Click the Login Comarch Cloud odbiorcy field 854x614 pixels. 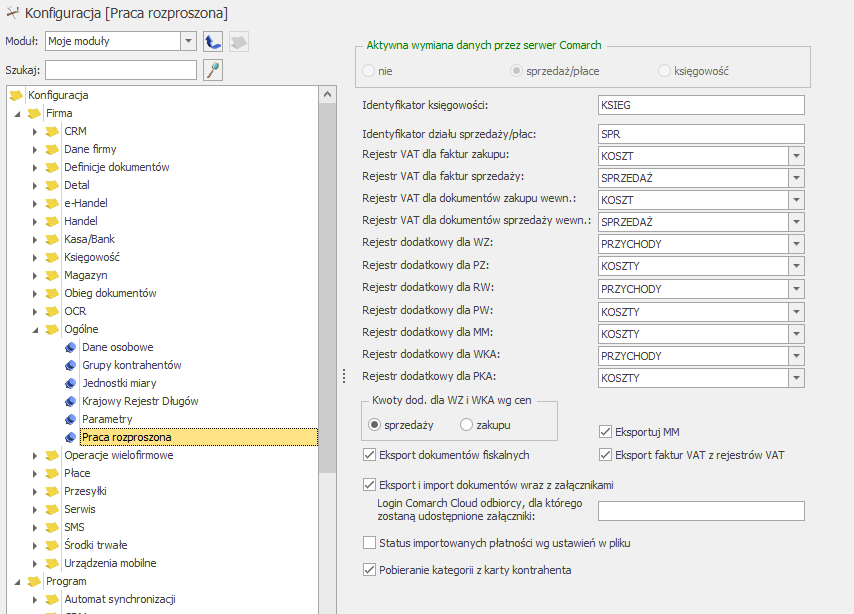700,511
